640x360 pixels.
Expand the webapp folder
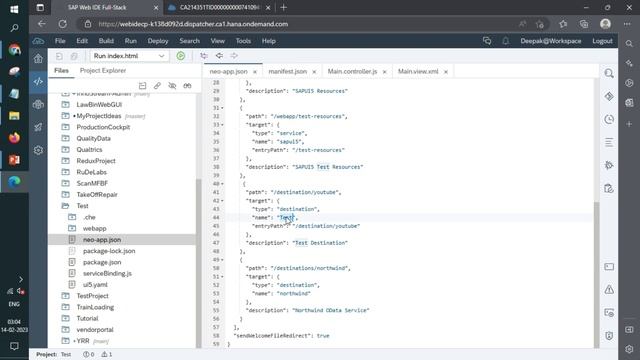(72, 228)
